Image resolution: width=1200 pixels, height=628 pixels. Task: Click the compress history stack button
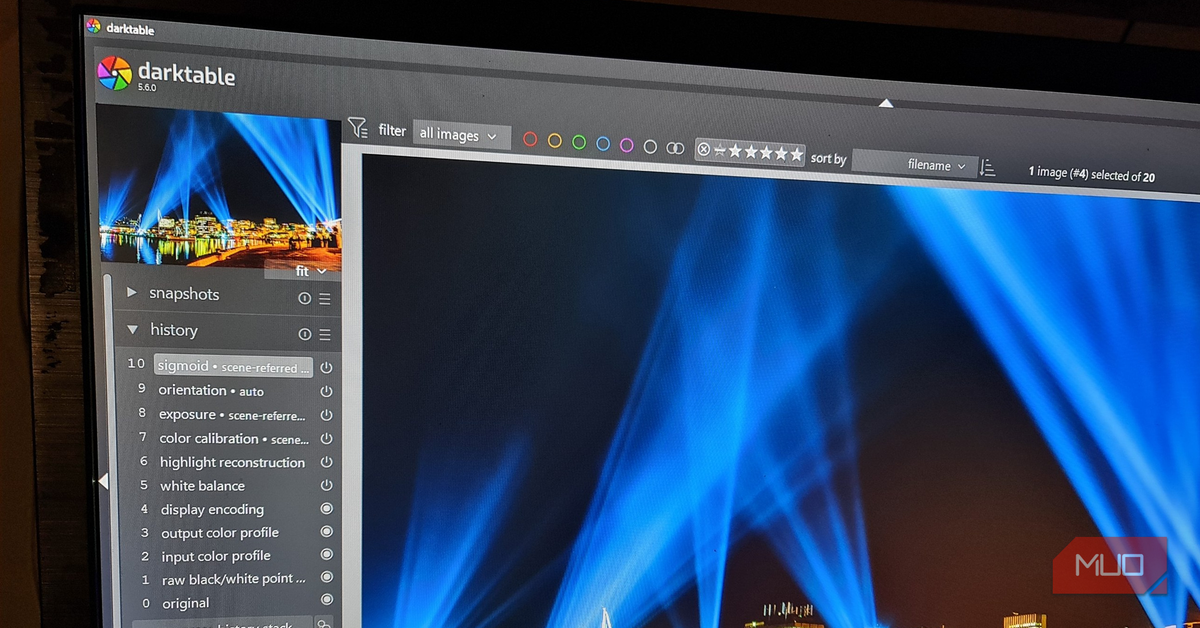coord(222,623)
